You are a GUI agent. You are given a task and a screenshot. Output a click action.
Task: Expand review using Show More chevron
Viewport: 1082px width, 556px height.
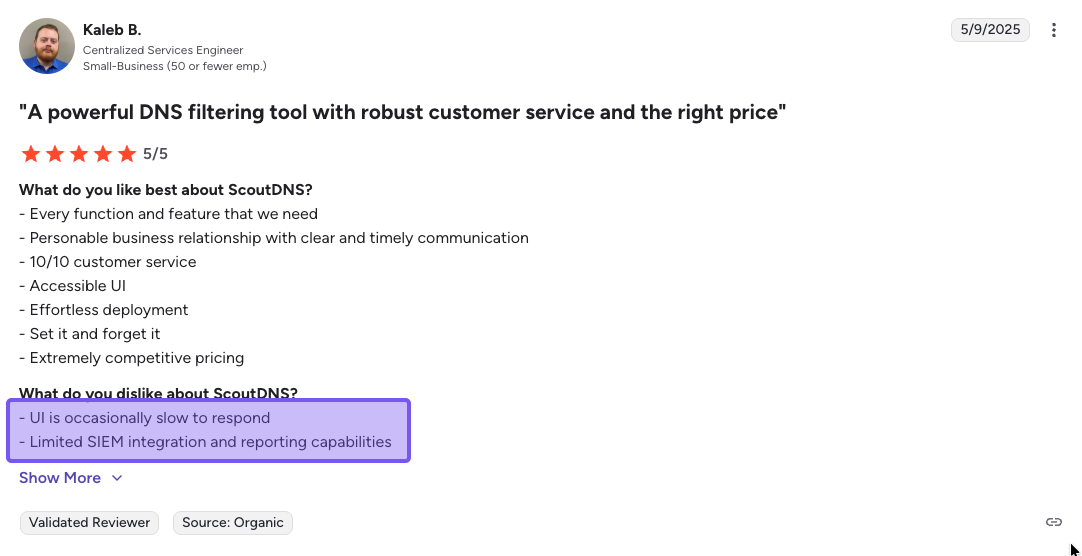[x=117, y=478]
